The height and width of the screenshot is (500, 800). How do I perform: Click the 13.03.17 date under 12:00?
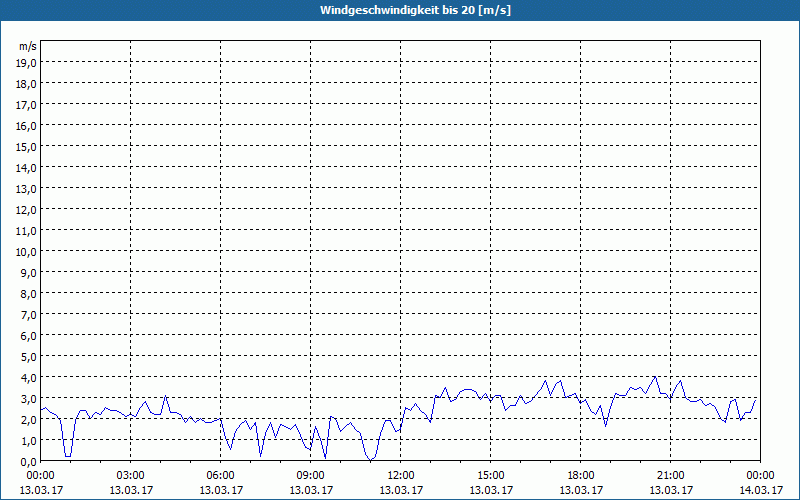click(x=401, y=490)
